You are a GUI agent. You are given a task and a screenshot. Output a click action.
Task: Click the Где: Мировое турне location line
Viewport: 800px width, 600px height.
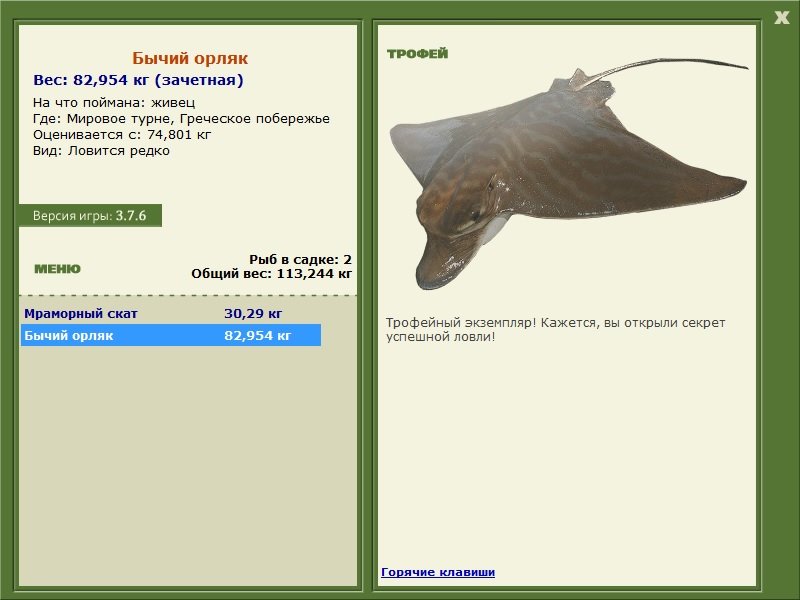(181, 119)
